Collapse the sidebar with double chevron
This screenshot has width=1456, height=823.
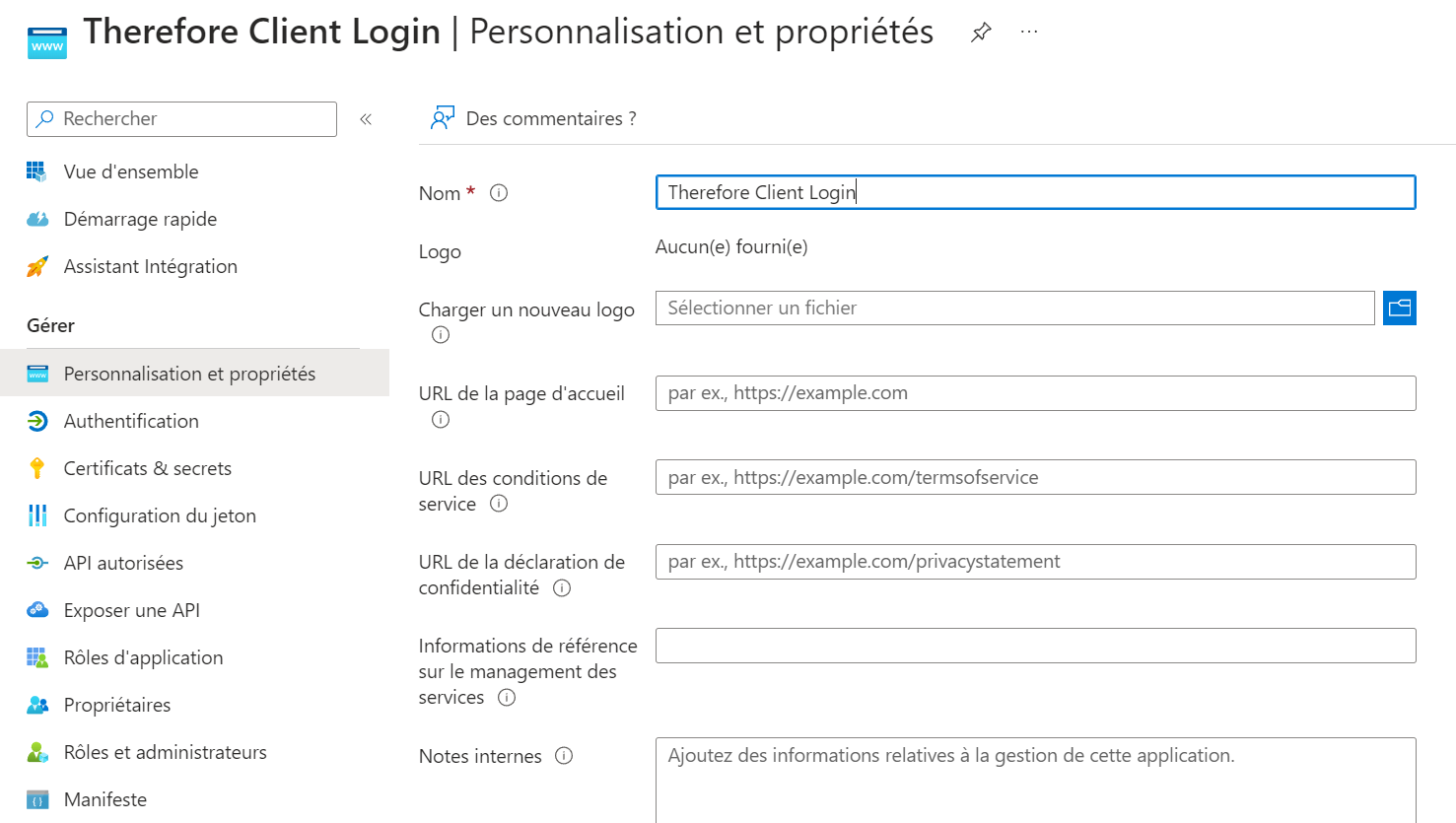tap(366, 119)
